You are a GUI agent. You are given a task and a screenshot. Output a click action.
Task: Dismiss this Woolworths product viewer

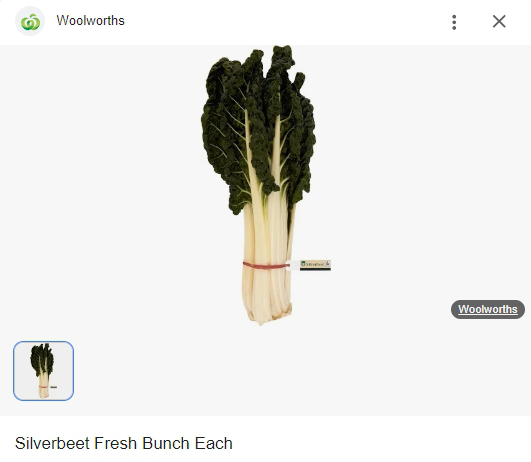click(499, 21)
